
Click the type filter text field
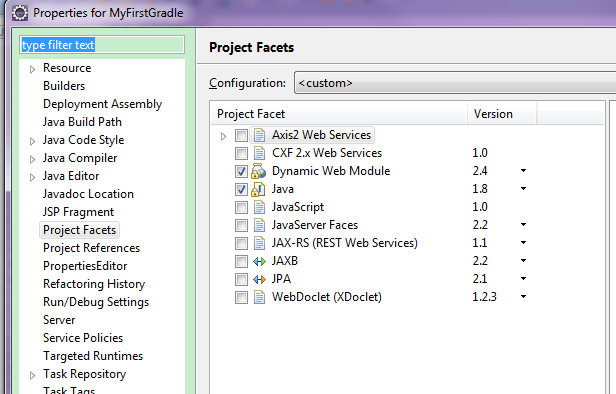102,45
